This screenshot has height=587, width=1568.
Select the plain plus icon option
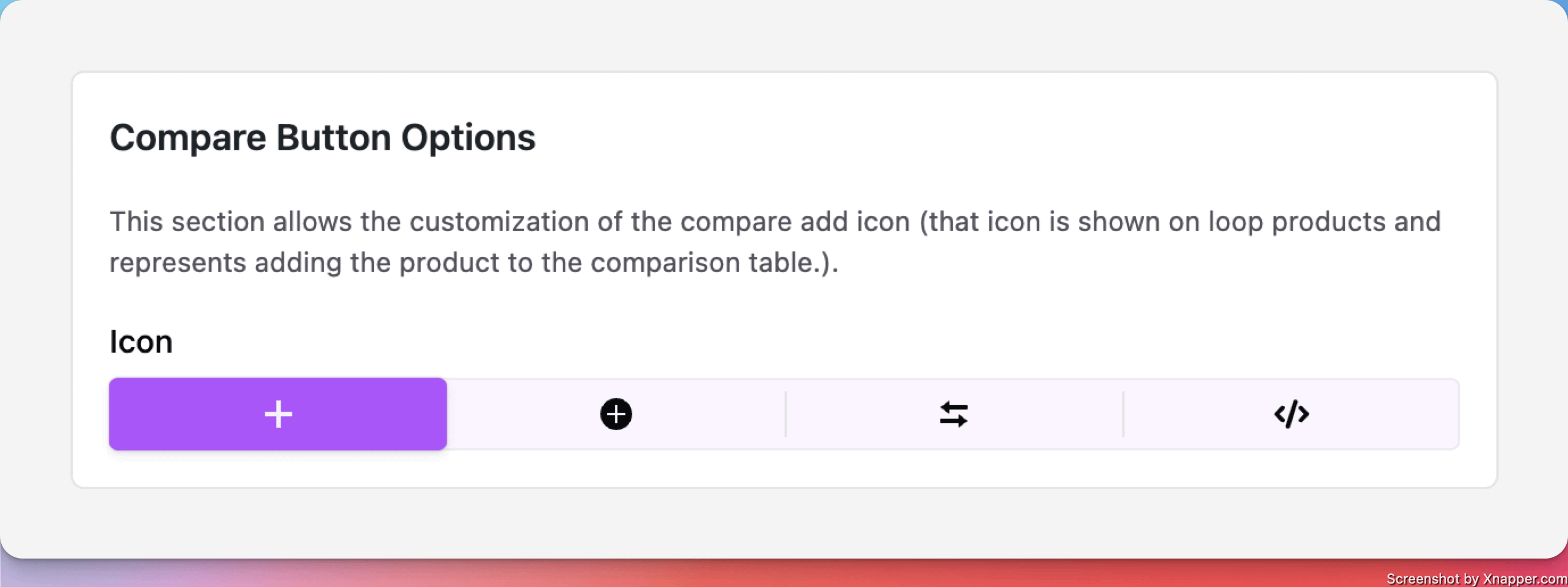point(278,414)
